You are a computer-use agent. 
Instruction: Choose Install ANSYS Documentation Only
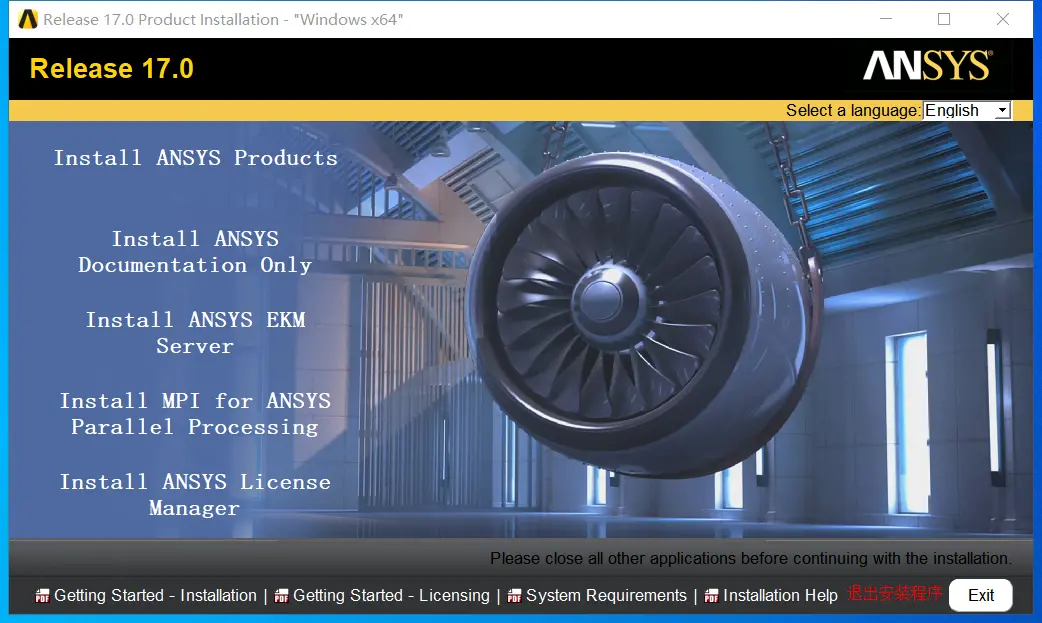tap(195, 252)
